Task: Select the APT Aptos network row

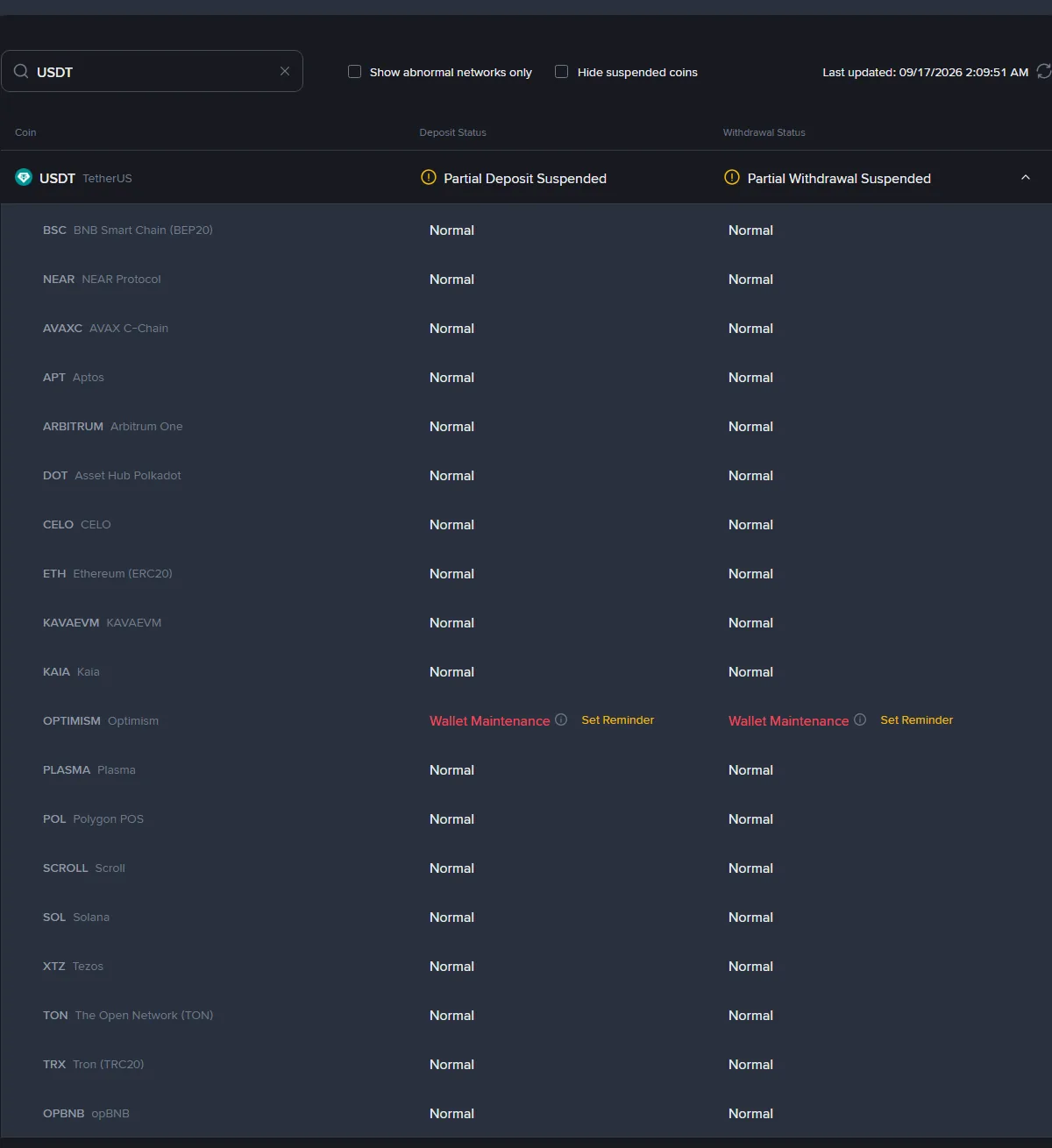Action: click(x=526, y=377)
